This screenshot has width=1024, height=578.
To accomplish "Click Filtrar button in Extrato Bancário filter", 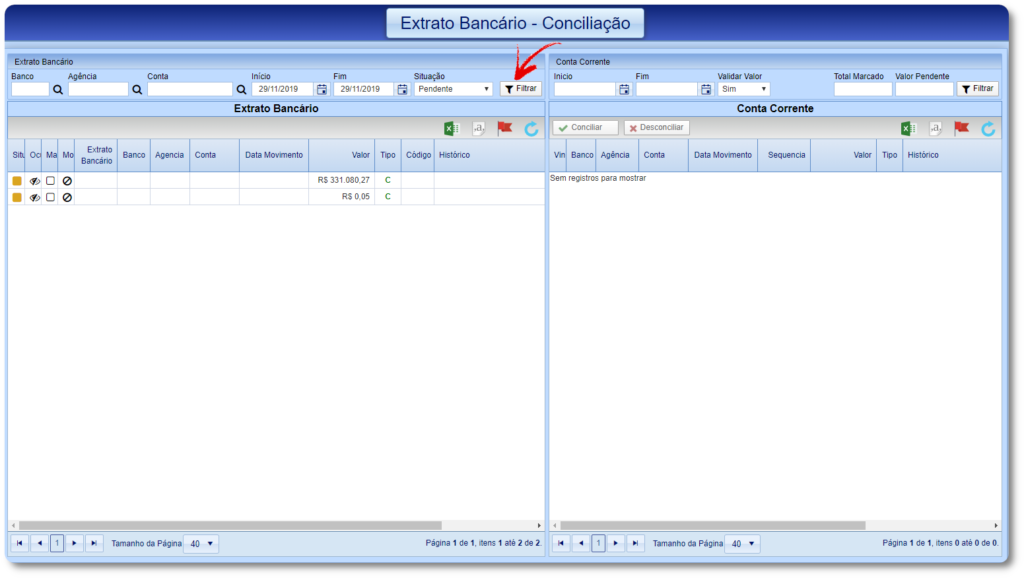I will point(520,89).
